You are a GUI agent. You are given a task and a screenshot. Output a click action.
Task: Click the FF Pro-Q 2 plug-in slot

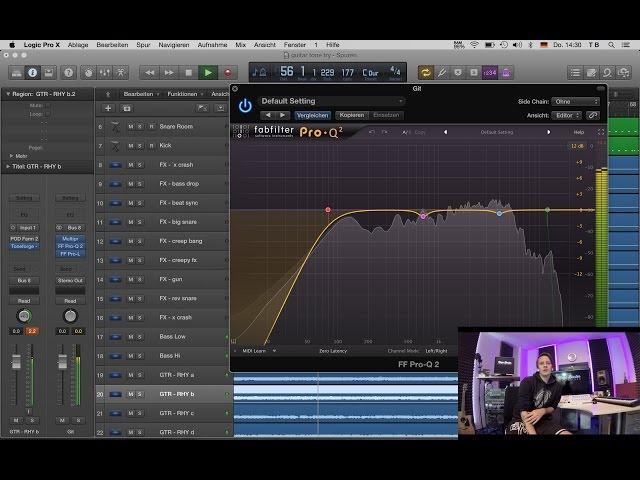(70, 246)
